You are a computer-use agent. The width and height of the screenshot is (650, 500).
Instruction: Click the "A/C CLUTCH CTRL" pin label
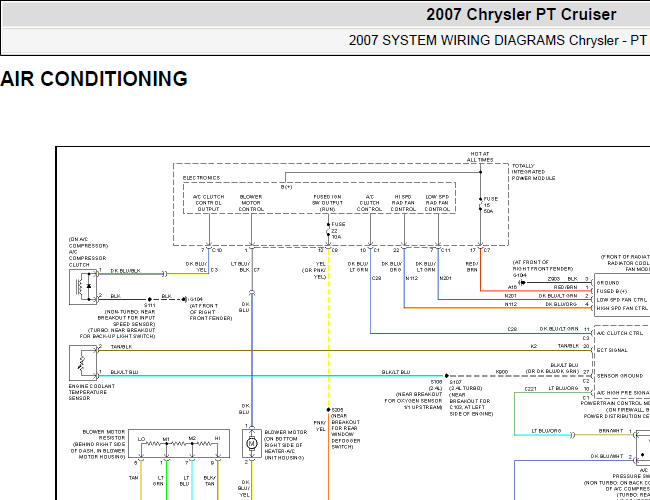(x=620, y=333)
